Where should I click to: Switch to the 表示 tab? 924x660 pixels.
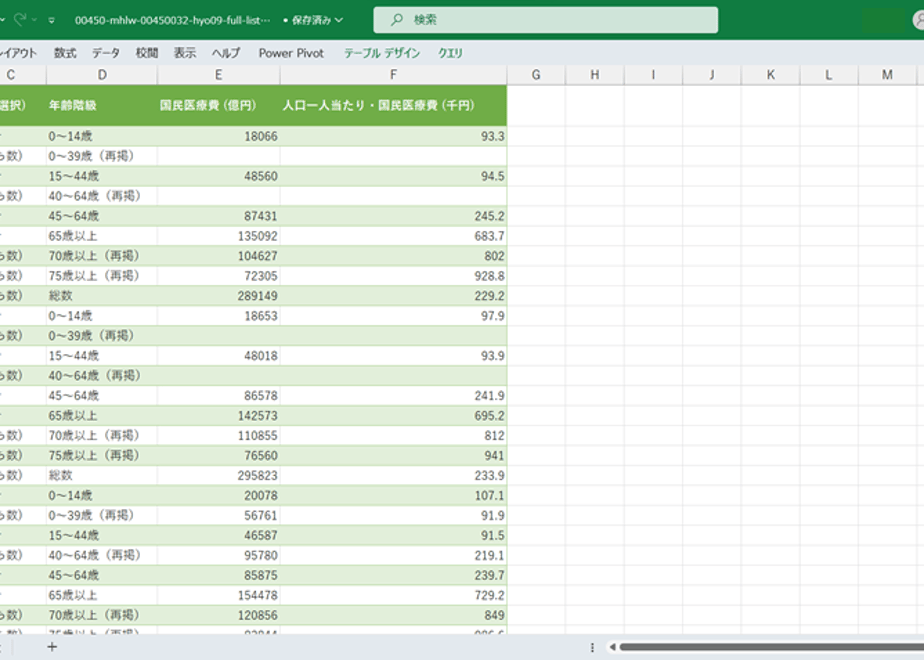(184, 53)
